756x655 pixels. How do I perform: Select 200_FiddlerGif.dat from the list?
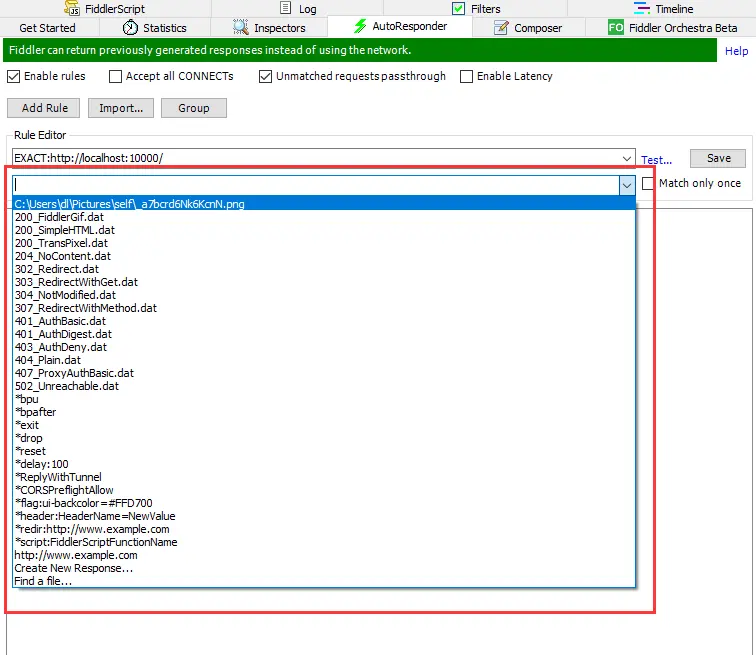click(x=324, y=217)
